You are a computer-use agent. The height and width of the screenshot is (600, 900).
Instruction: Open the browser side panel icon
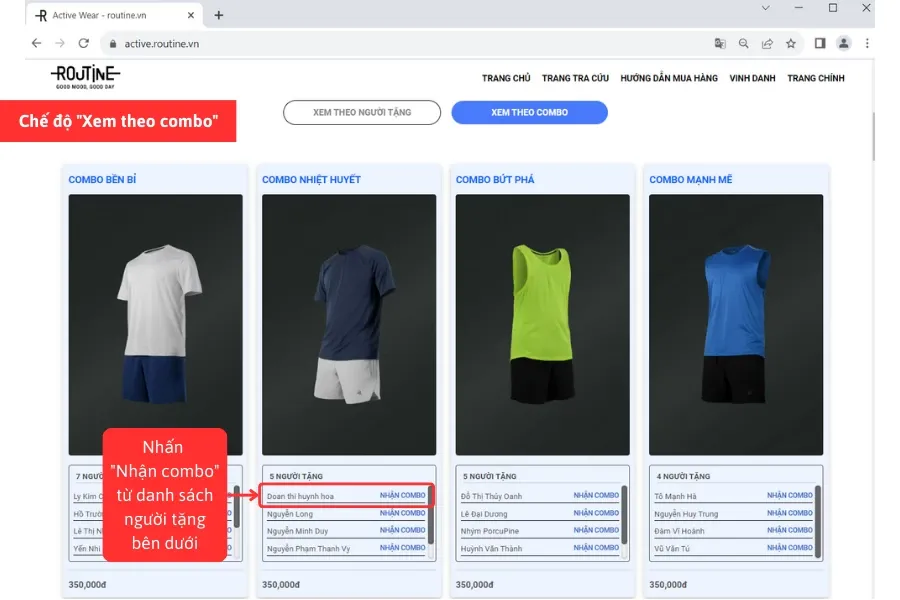click(x=820, y=44)
